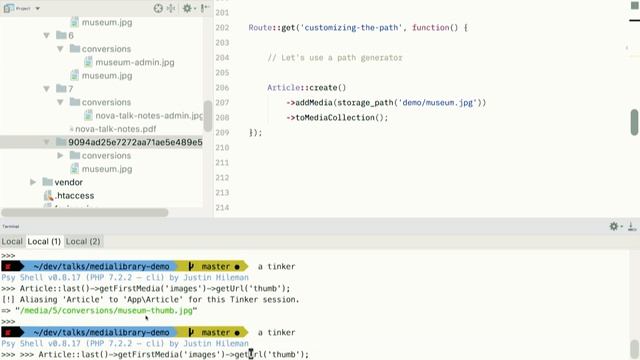Collapse folder 7 in the project tree
This screenshot has height=360, width=640.
[x=47, y=89]
